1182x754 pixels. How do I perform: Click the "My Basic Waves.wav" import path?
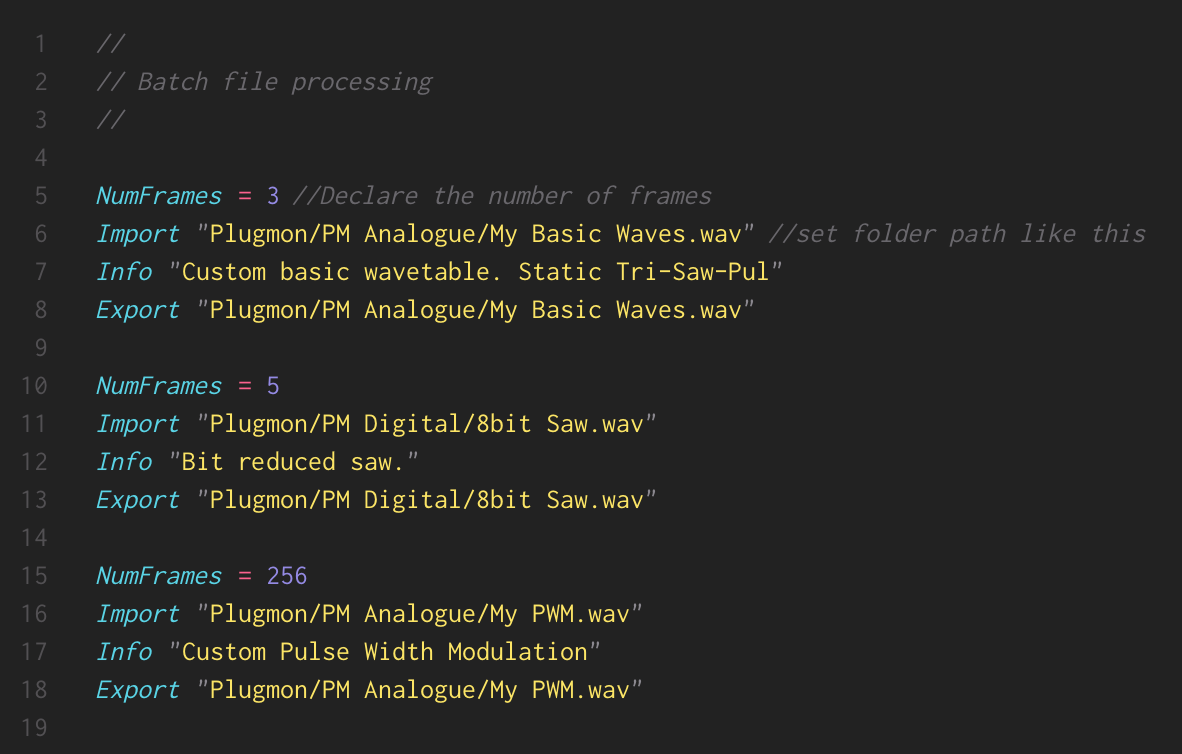click(x=475, y=234)
